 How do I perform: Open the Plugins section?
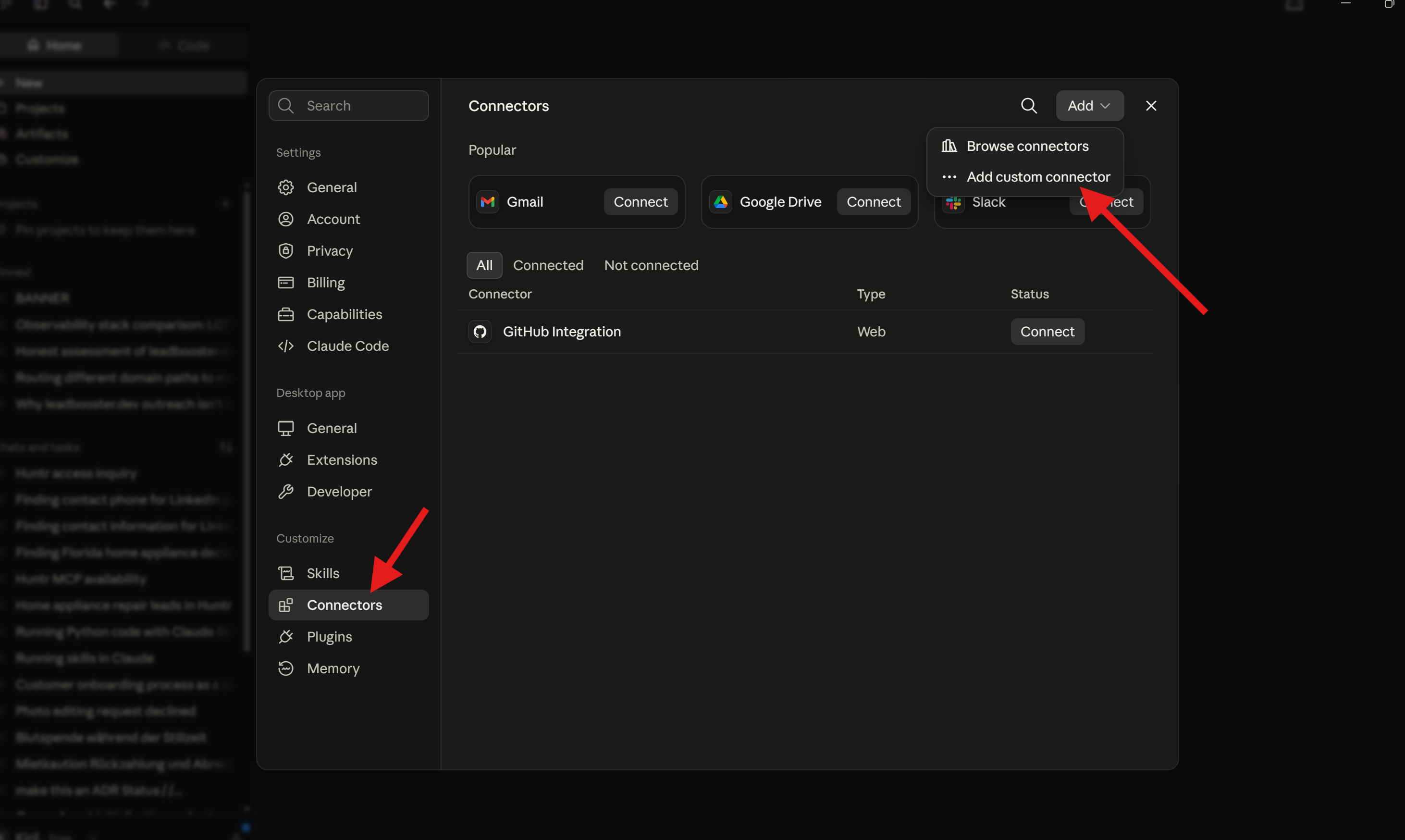coord(348,637)
